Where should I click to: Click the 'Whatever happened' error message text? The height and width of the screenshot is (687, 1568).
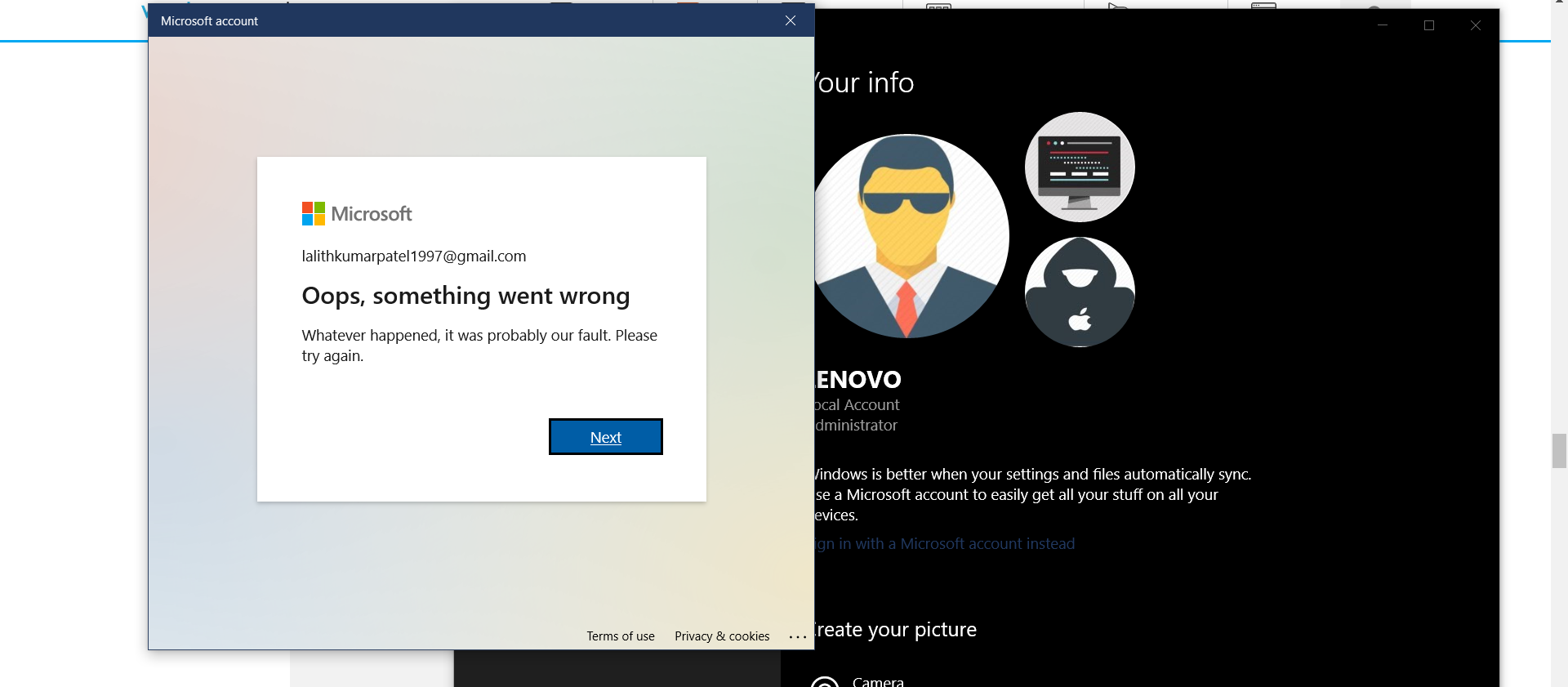pyautogui.click(x=479, y=346)
